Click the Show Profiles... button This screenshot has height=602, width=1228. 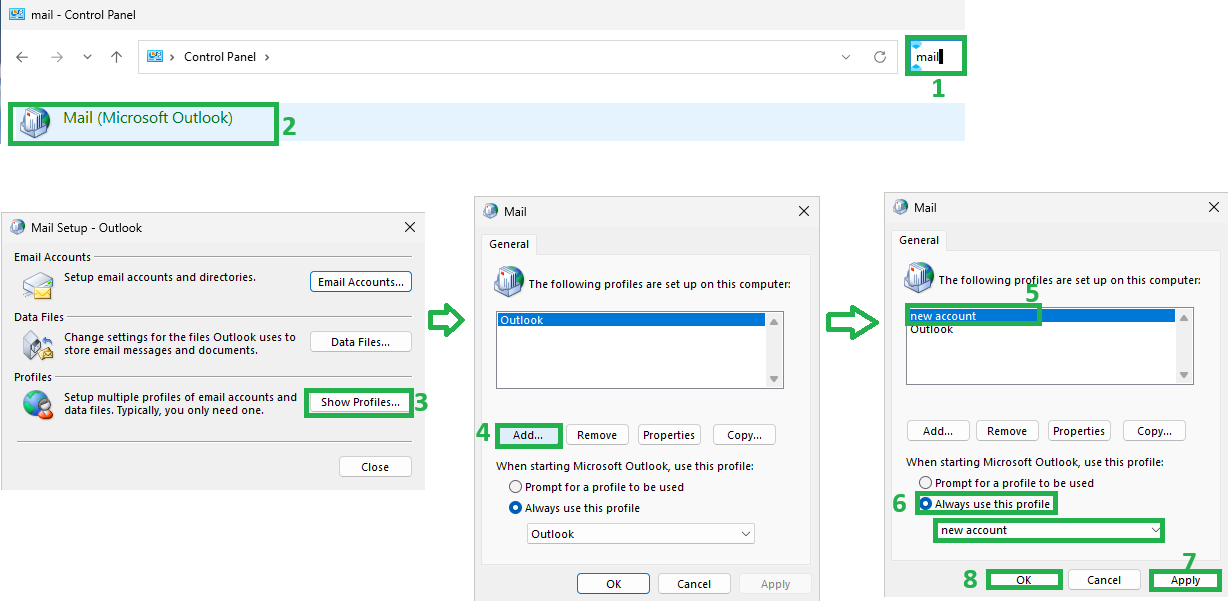tap(360, 402)
